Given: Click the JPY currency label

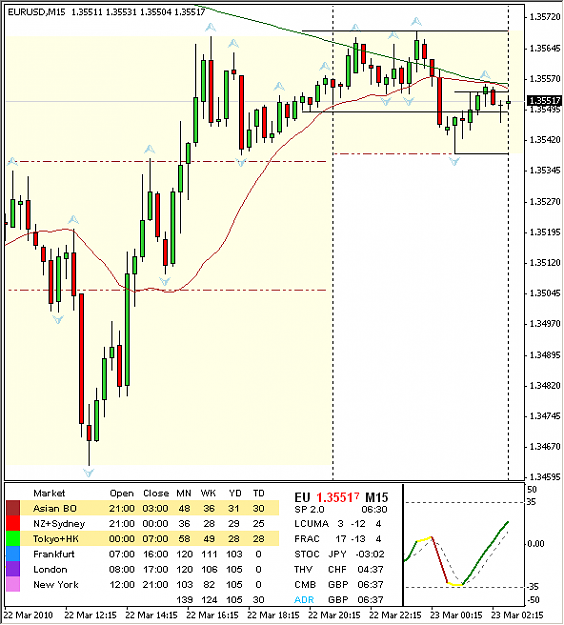Looking at the screenshot, I should 337,554.
